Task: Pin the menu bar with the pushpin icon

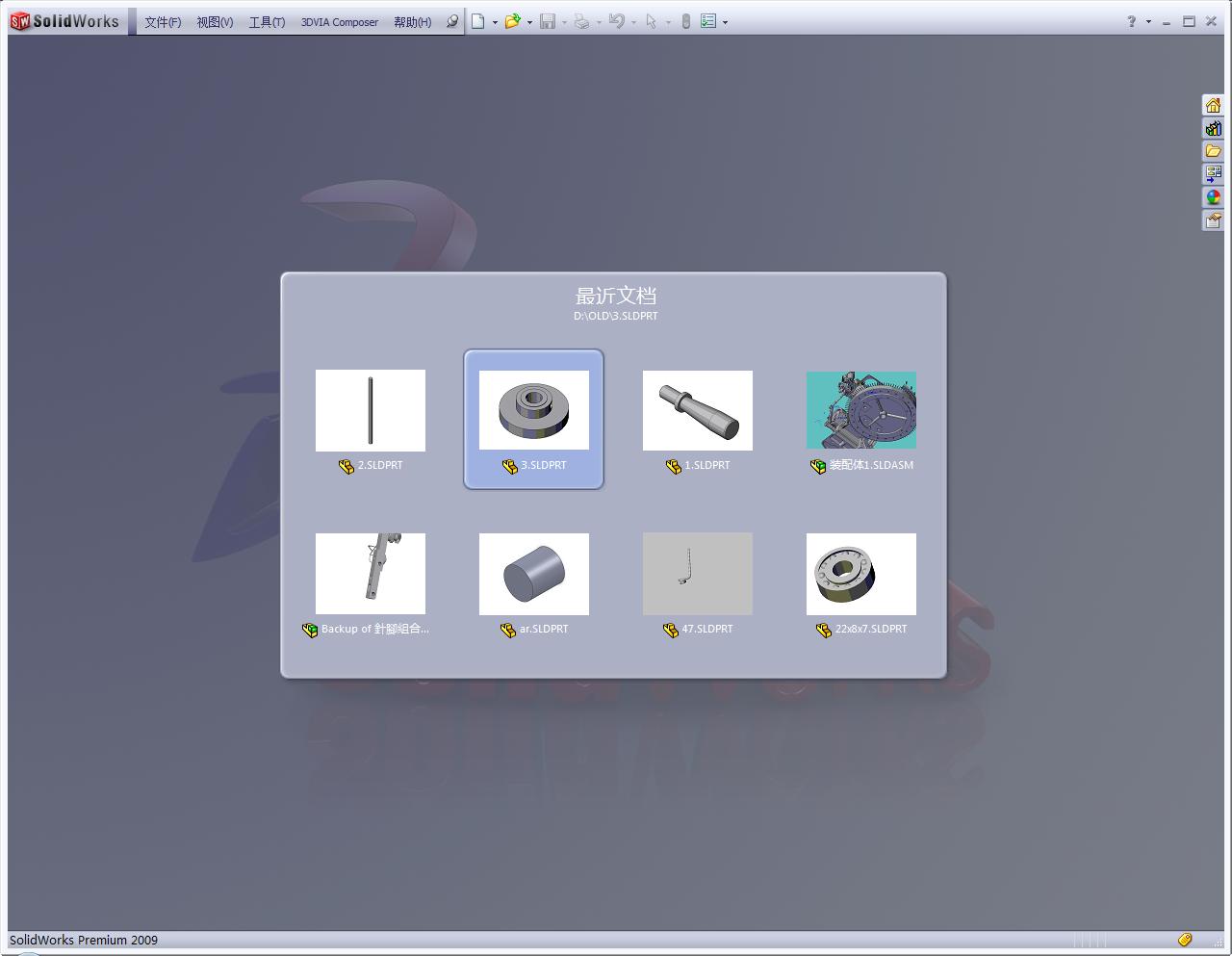Action: tap(452, 21)
